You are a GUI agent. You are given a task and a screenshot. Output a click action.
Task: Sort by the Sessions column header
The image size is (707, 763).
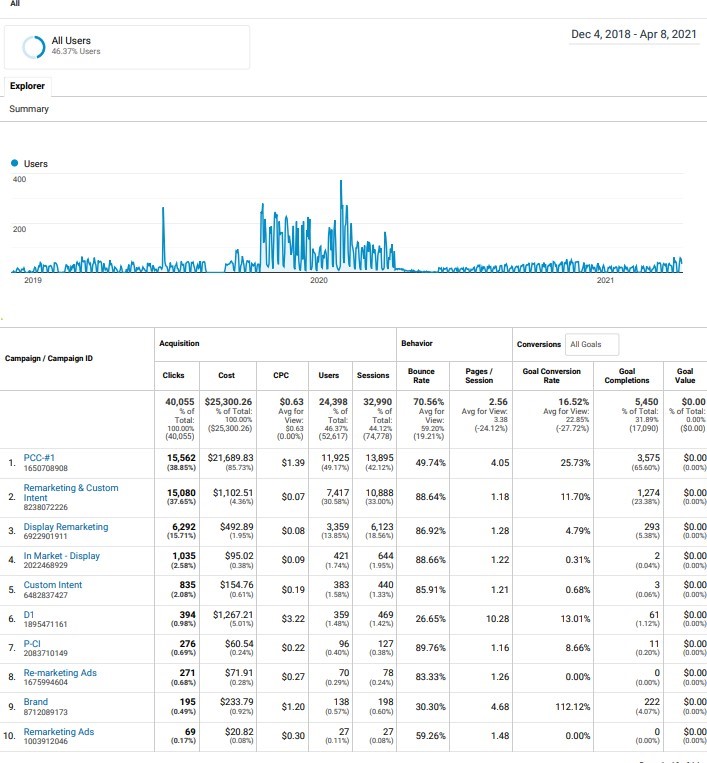click(x=373, y=375)
